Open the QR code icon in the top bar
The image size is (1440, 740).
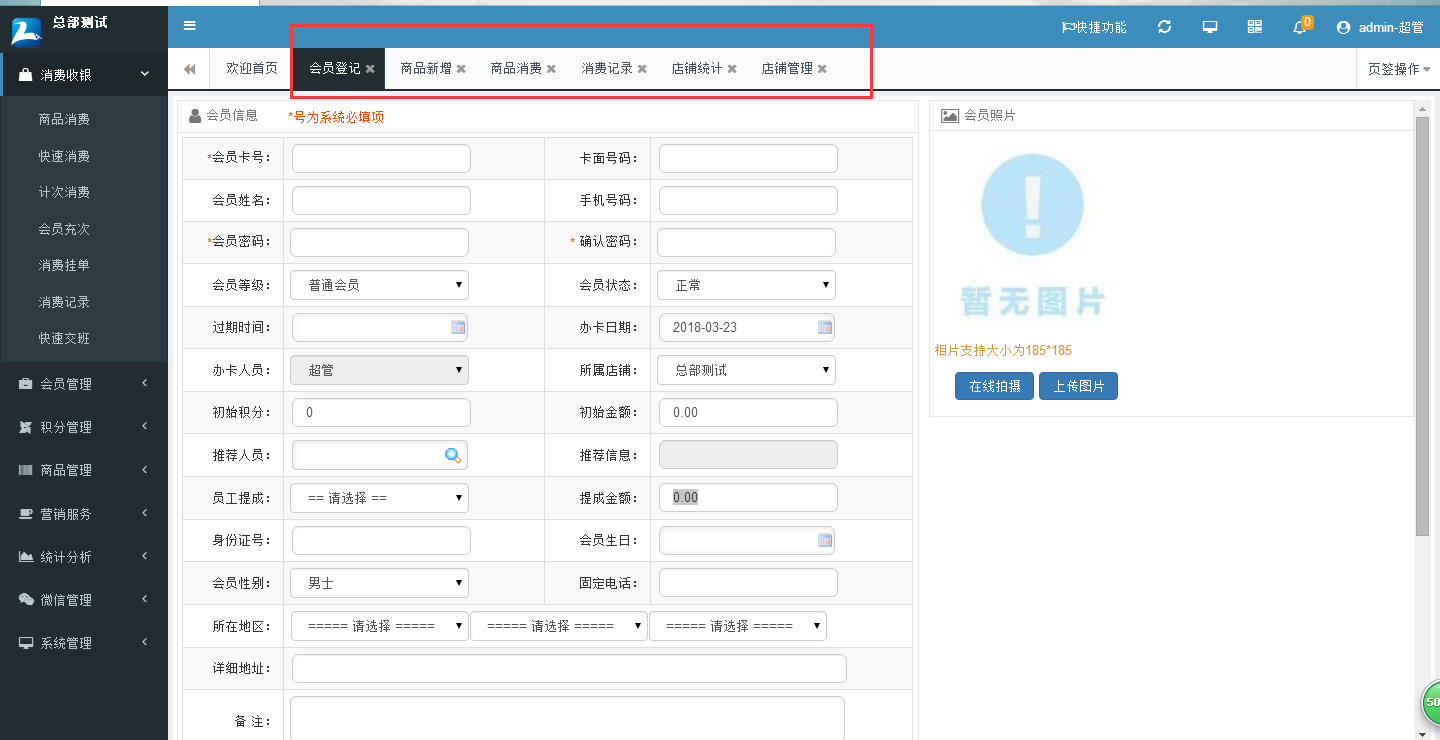point(1254,27)
